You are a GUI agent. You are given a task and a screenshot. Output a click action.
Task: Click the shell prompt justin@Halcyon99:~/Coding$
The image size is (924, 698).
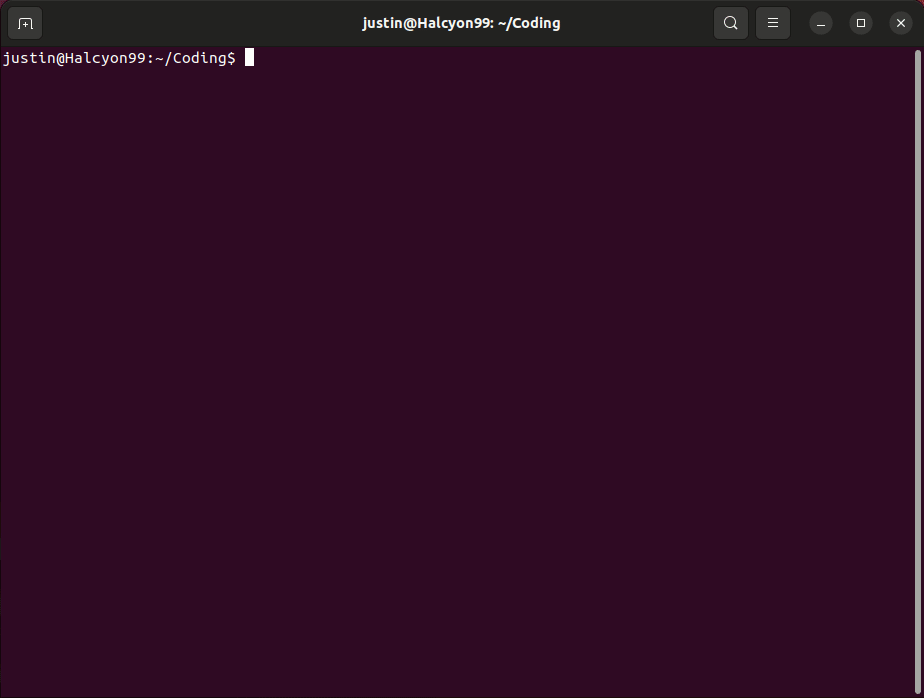(120, 58)
